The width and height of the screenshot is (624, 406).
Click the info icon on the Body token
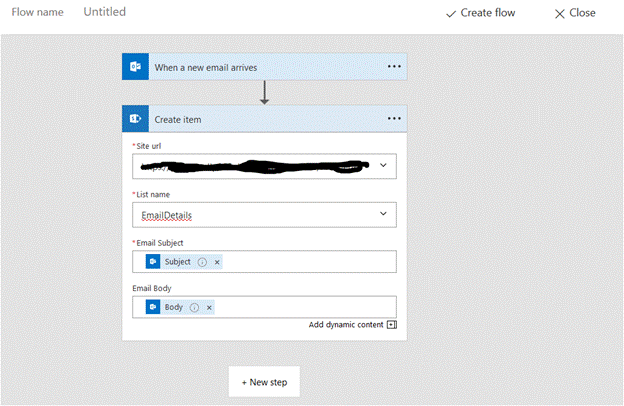click(194, 307)
